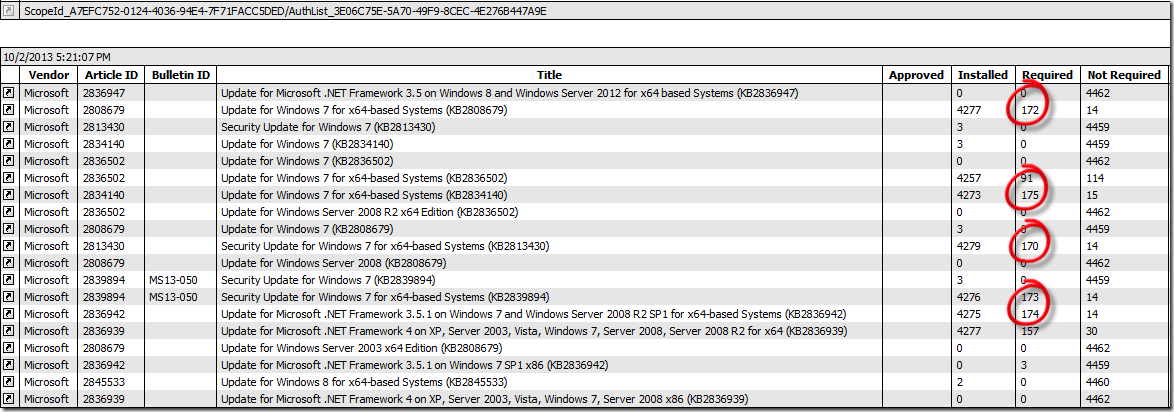
Task: Click the Bulletin ID column header
Action: [x=180, y=75]
